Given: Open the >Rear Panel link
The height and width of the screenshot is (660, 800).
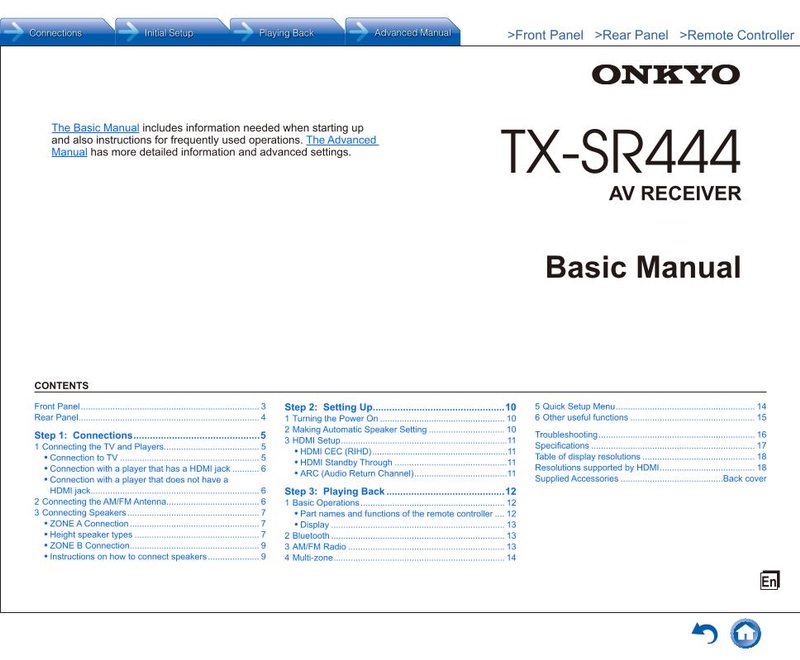Looking at the screenshot, I should (631, 35).
